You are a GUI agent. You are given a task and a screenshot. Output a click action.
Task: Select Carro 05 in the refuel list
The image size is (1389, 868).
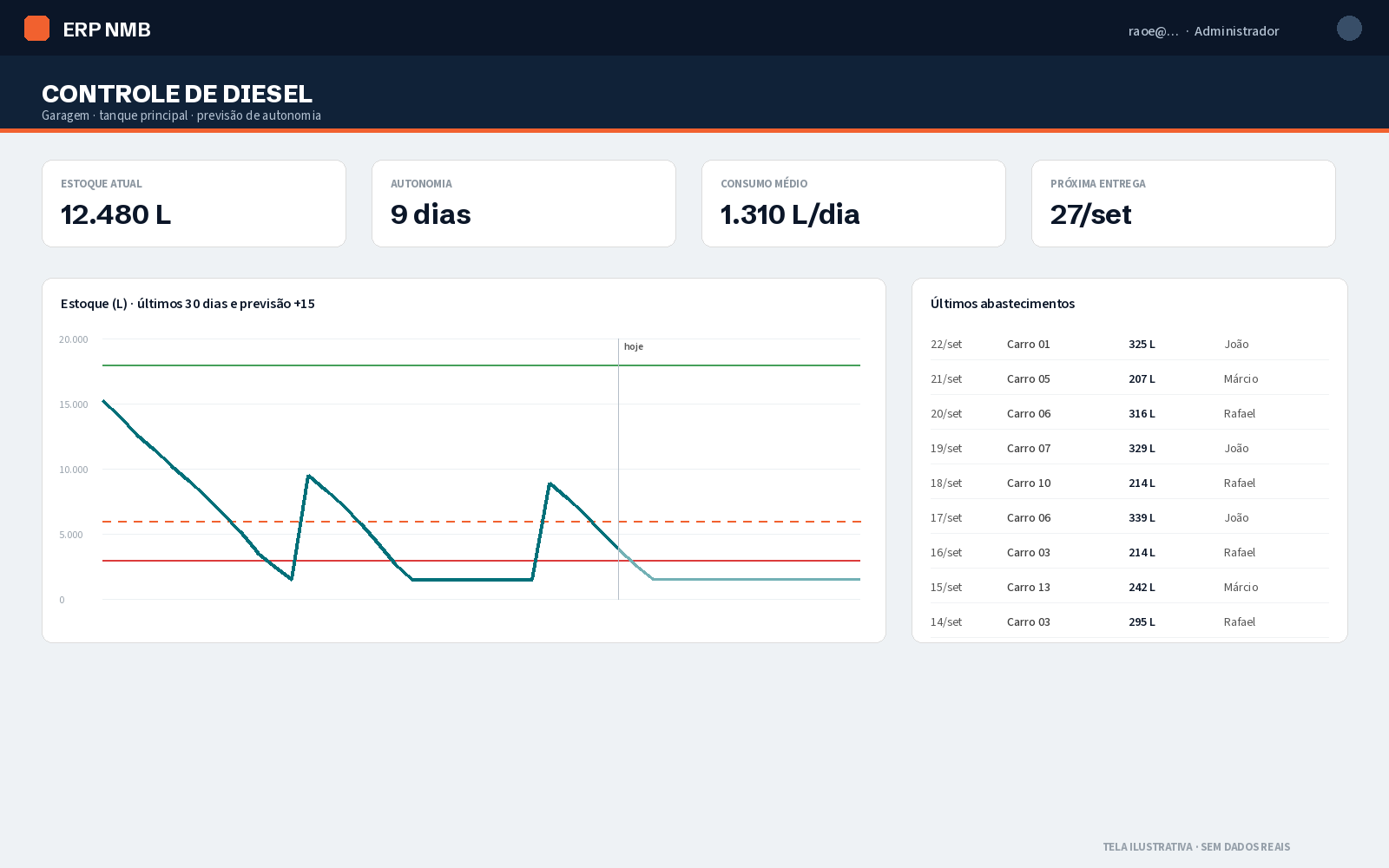pos(1029,379)
